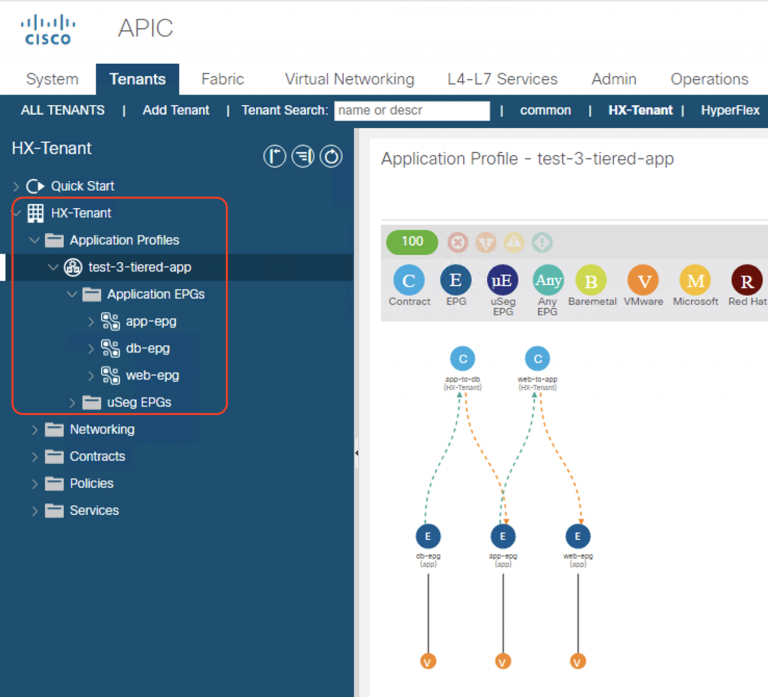This screenshot has height=697, width=768.
Task: Click the major fault orange icon
Action: click(x=486, y=242)
